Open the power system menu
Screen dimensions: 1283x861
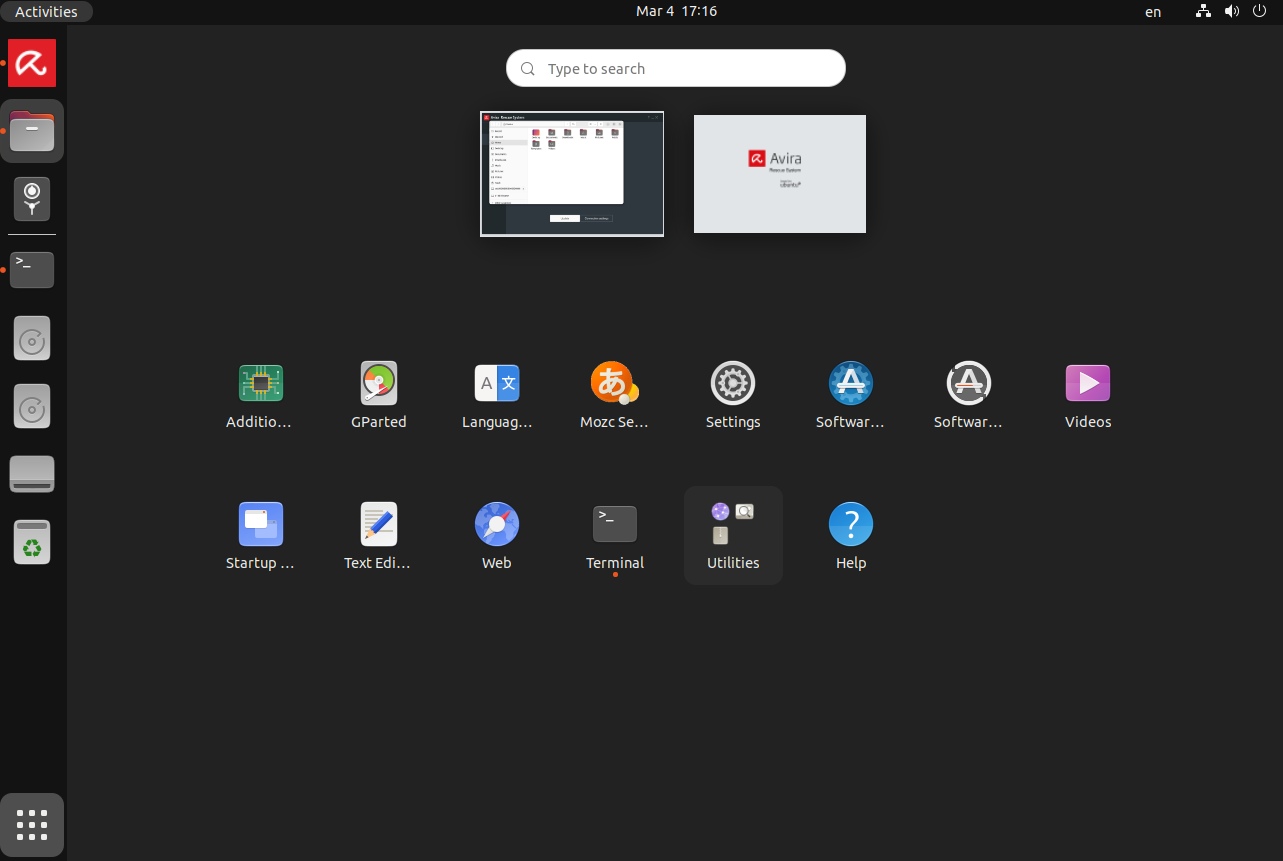click(x=1259, y=12)
